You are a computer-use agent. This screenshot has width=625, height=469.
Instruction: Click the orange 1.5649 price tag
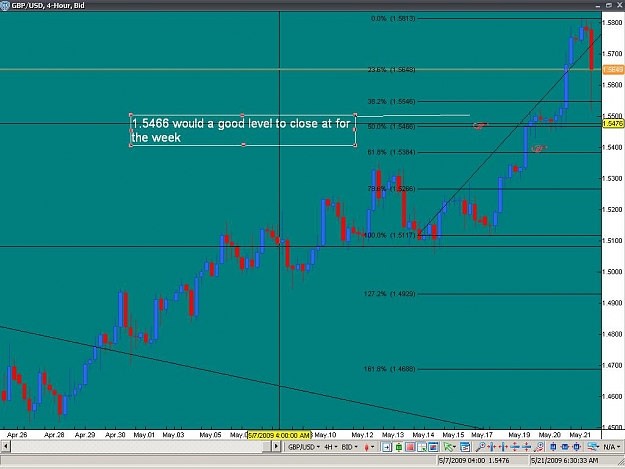tap(613, 70)
